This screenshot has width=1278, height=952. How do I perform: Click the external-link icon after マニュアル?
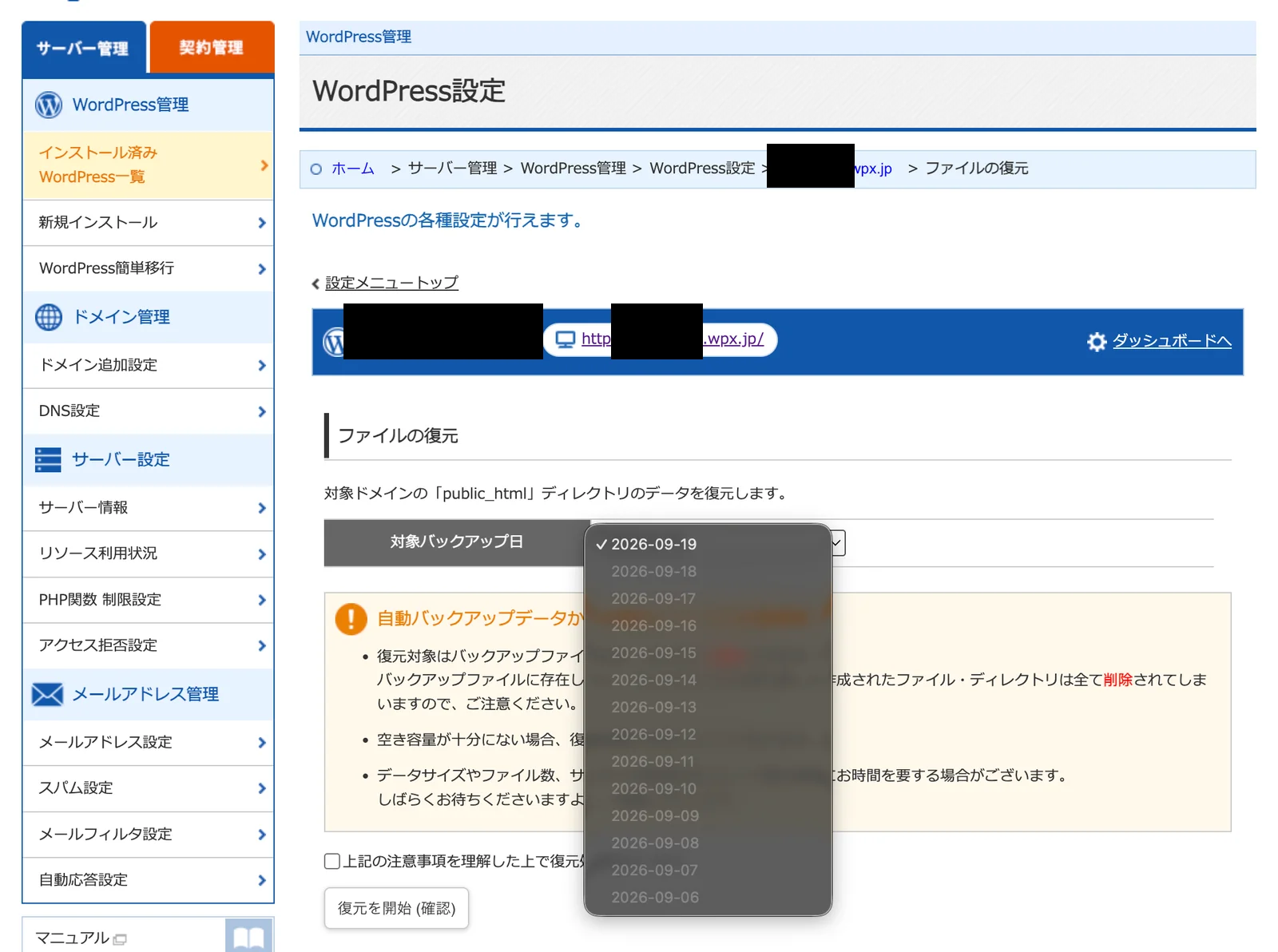(120, 939)
